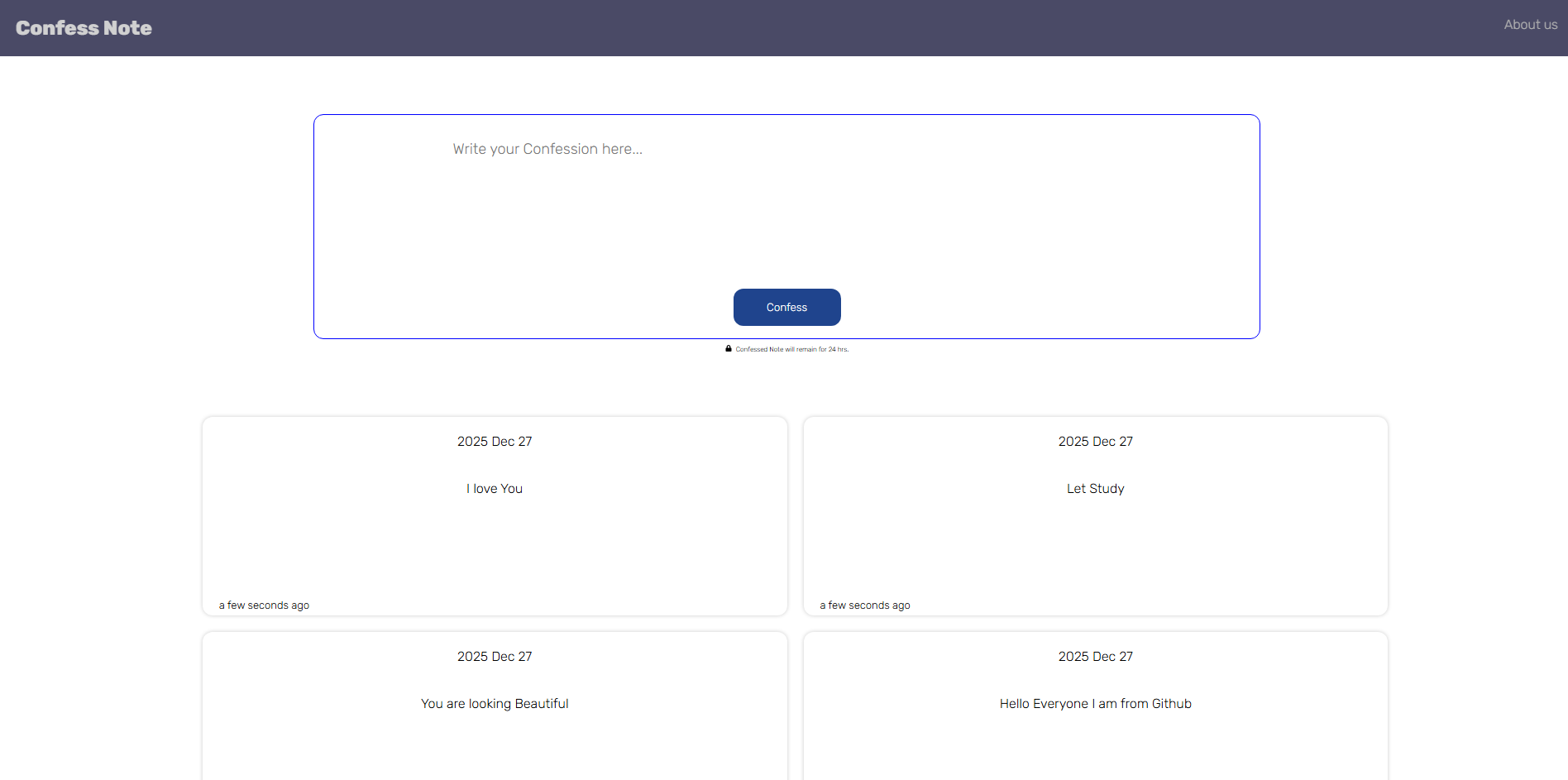Click the timestamp on the "Let Study" card
Image resolution: width=1568 pixels, height=780 pixels.
(x=865, y=605)
